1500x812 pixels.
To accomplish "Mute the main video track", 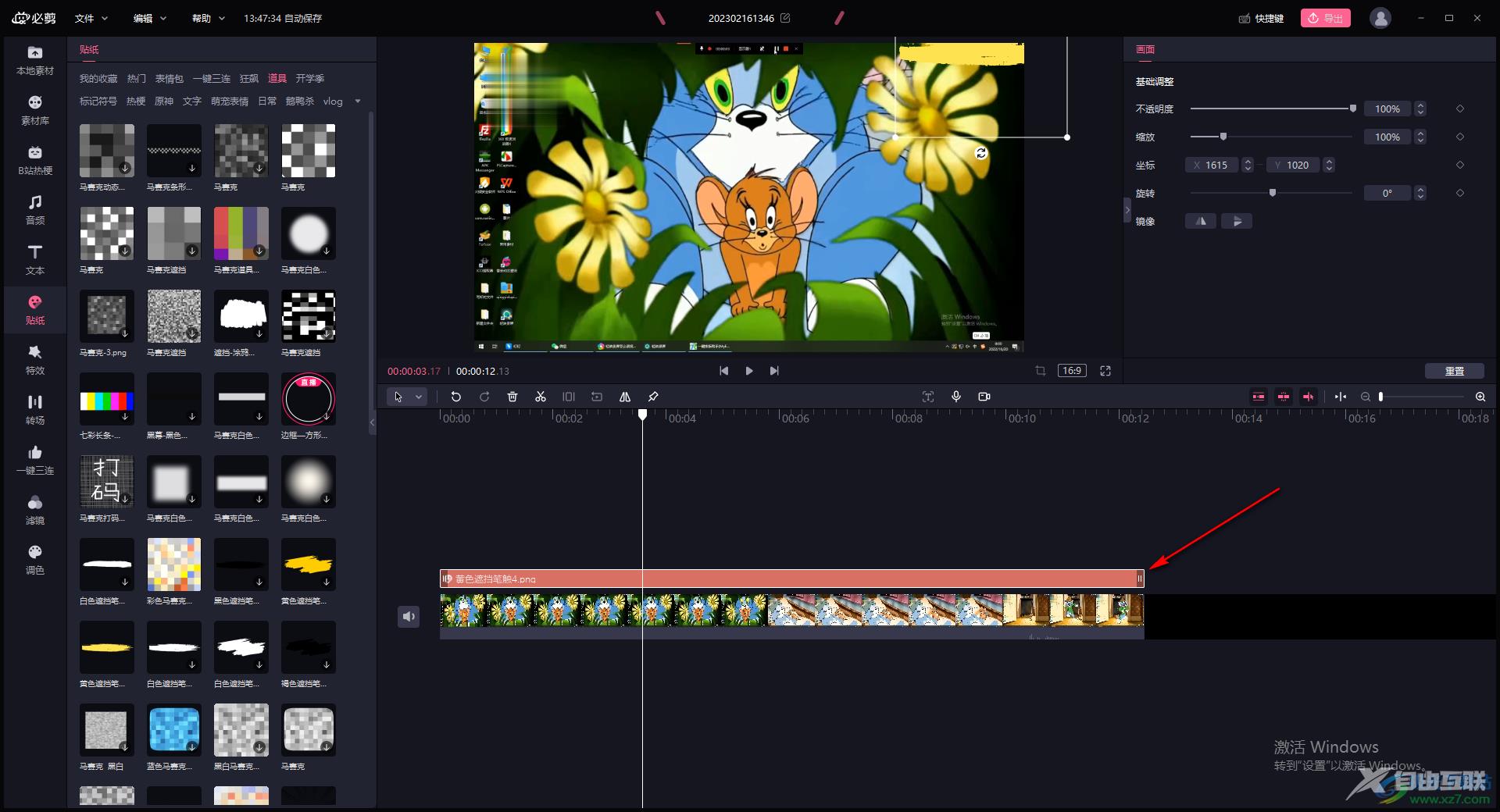I will pos(409,617).
